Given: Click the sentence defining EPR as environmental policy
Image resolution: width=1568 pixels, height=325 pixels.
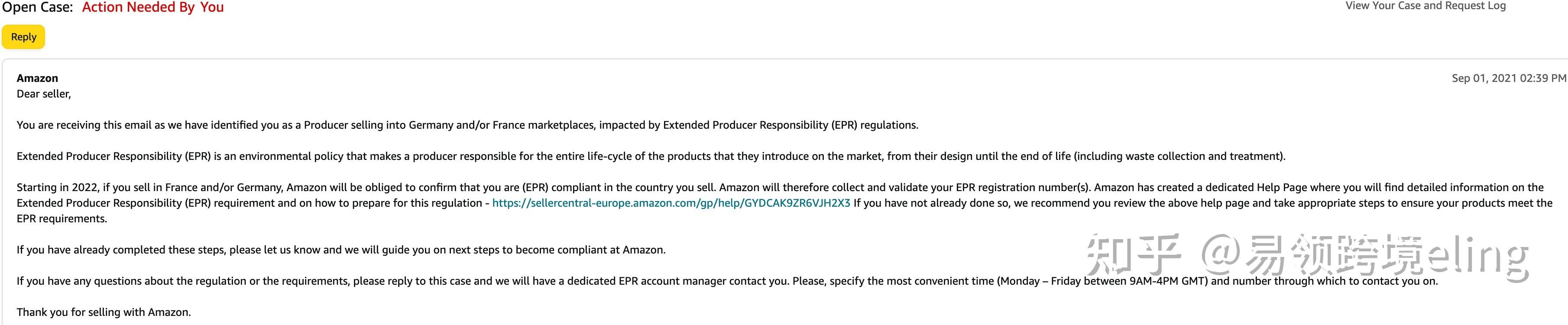Looking at the screenshot, I should coord(651,156).
